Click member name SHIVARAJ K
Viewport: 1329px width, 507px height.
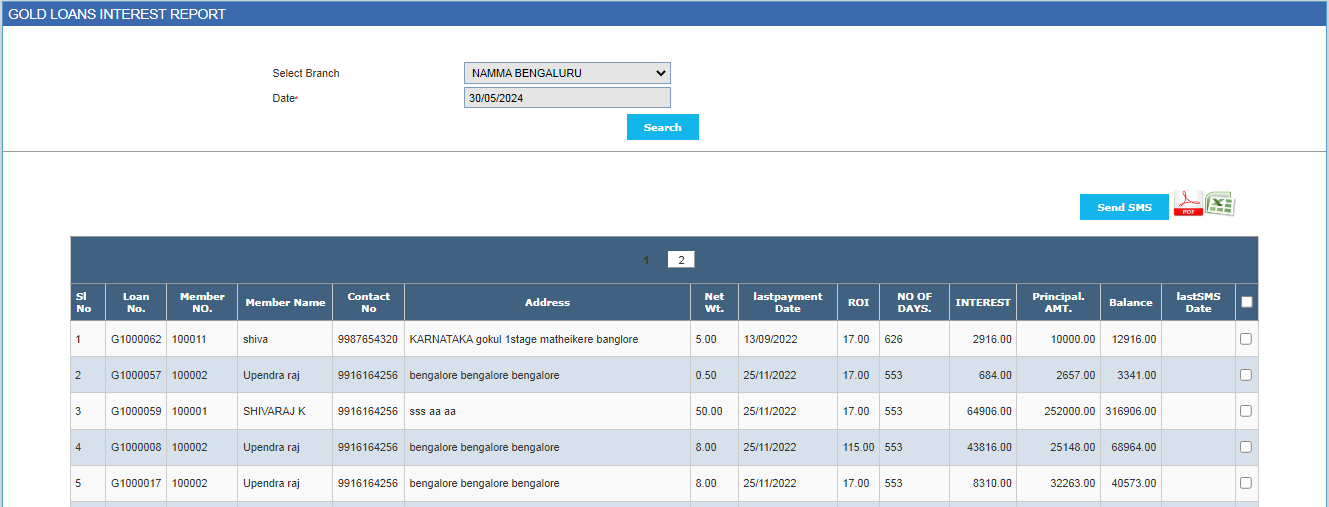274,411
